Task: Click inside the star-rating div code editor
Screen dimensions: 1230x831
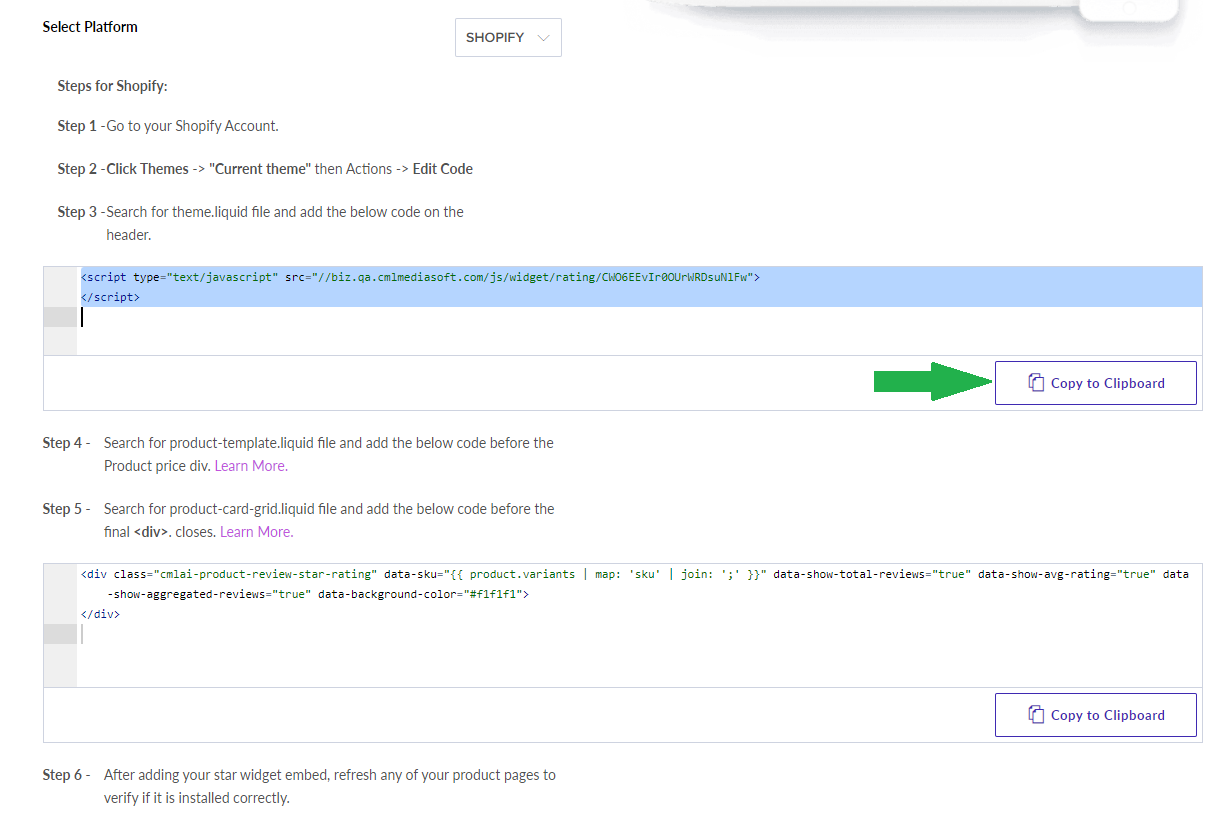Action: [x=622, y=625]
